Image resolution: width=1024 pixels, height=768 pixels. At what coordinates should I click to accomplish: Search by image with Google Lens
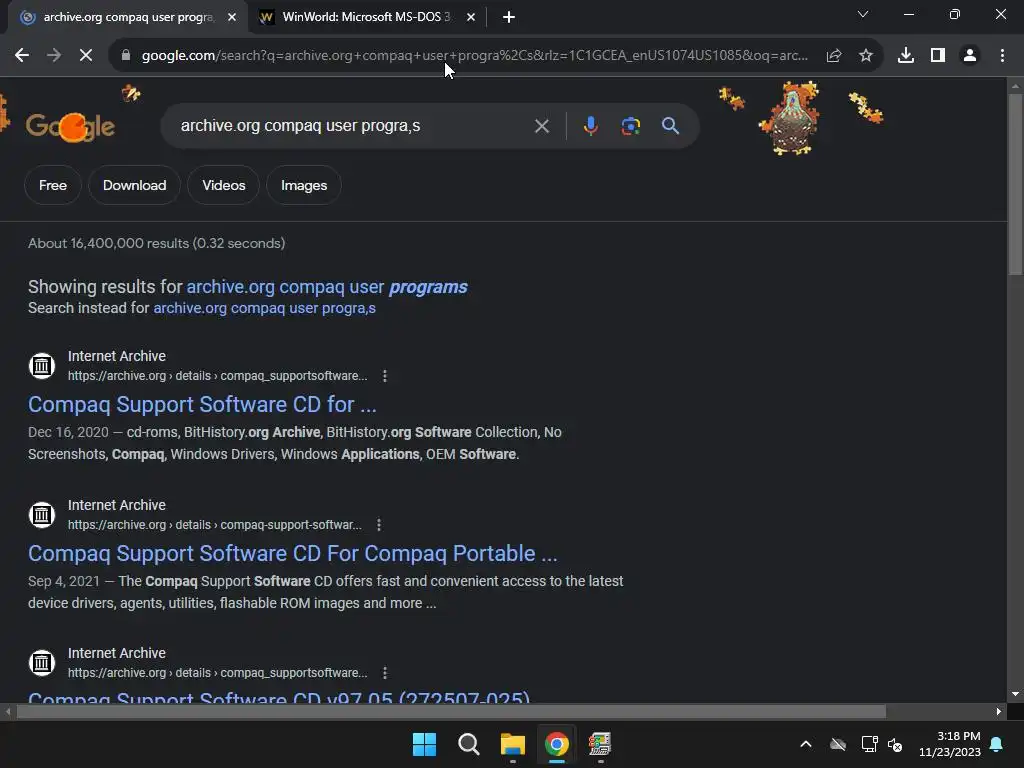[631, 126]
